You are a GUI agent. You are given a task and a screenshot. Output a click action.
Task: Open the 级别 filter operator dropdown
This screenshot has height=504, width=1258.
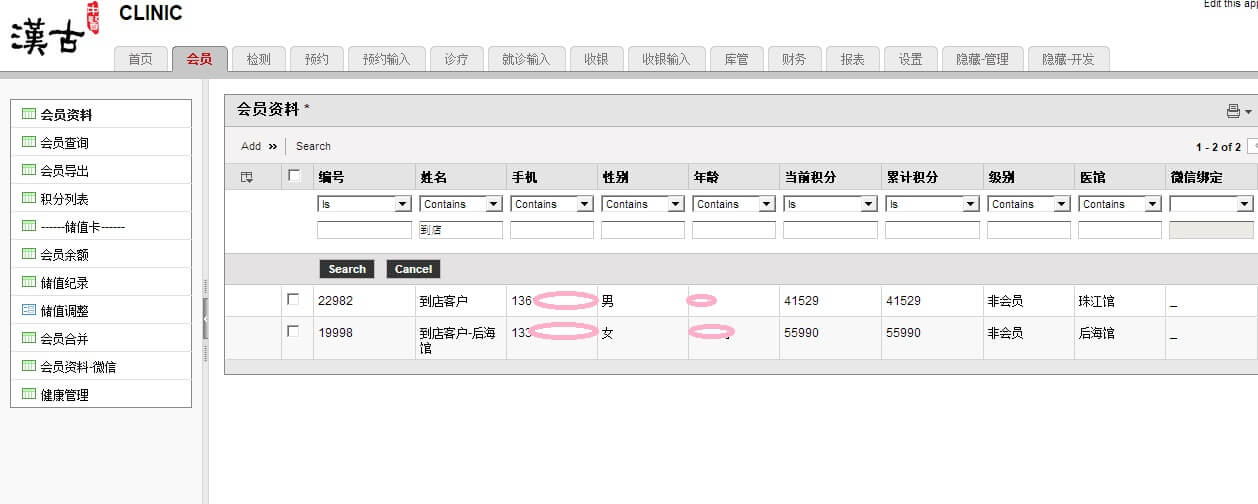pyautogui.click(x=1029, y=204)
